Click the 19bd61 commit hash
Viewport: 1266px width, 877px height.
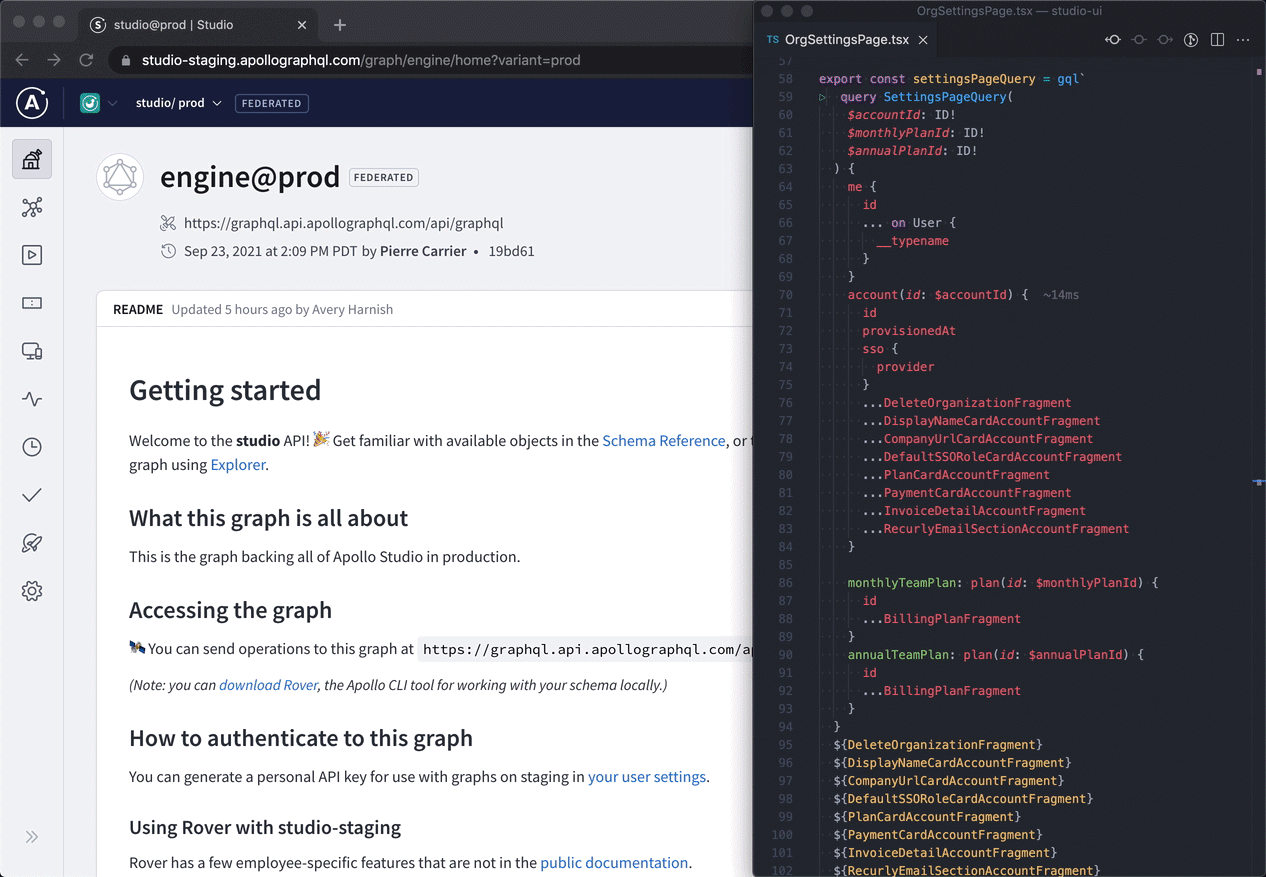511,251
